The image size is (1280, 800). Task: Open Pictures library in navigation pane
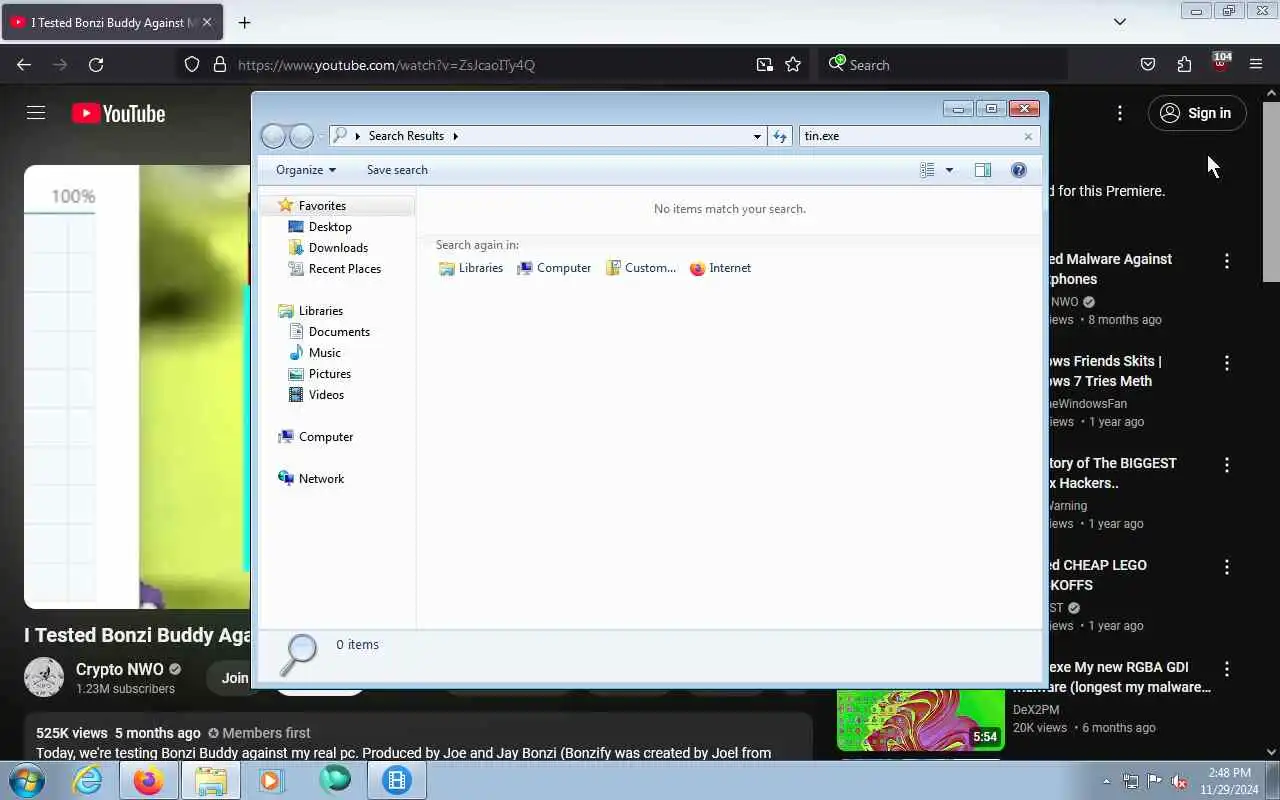329,374
